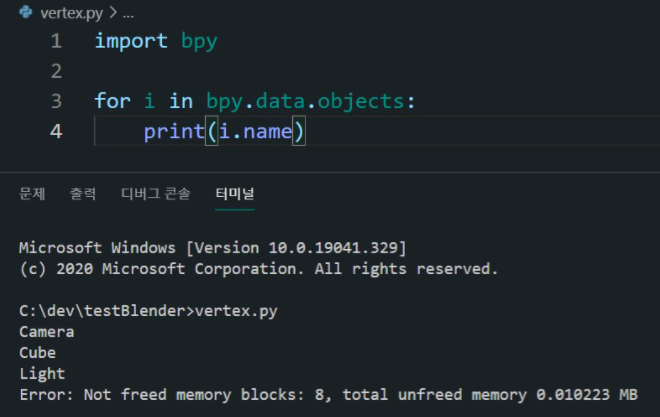Click line number 3 in the gutter
This screenshot has height=417, width=660.
[56, 101]
